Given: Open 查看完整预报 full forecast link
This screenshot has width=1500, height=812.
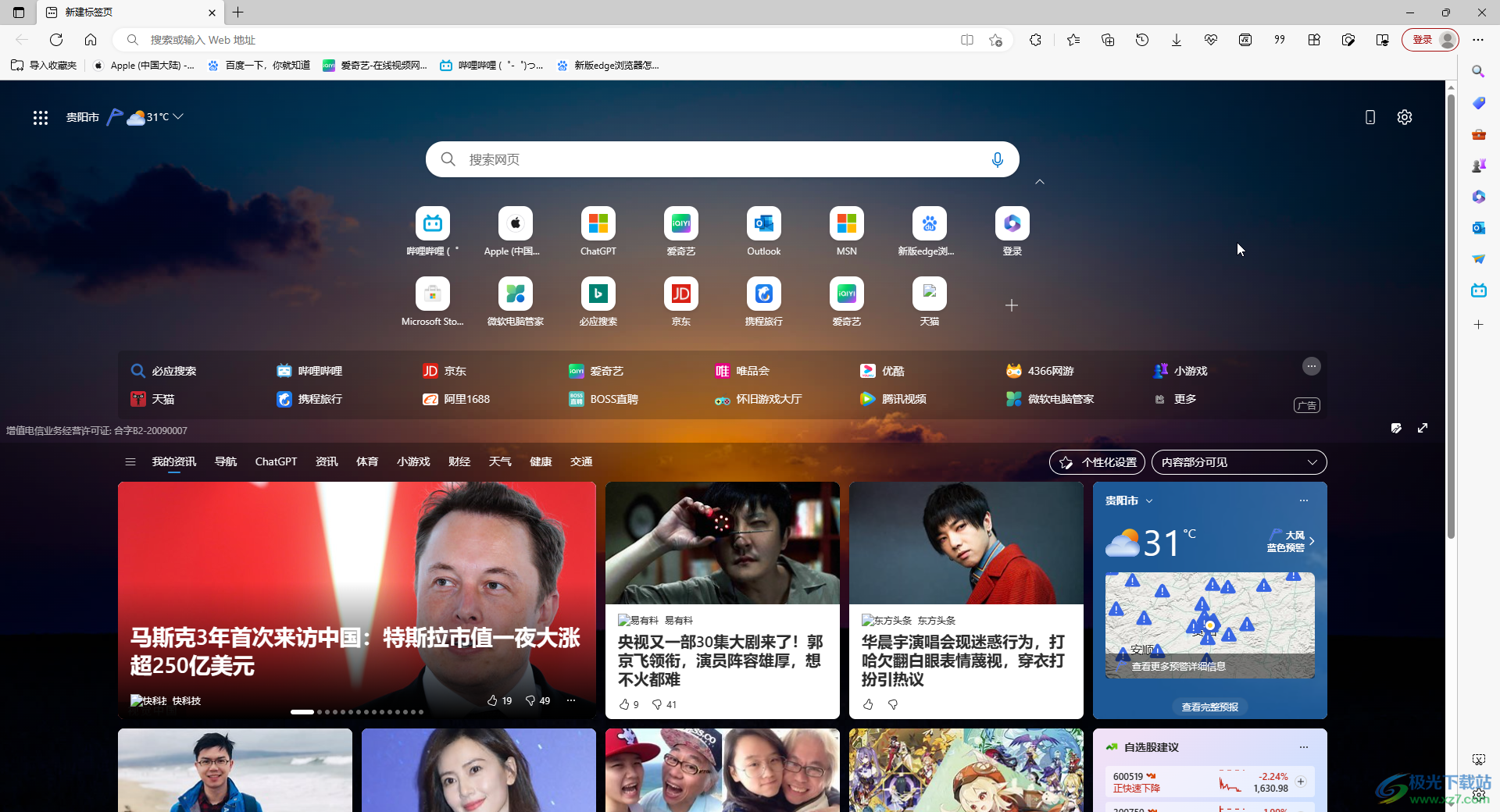Looking at the screenshot, I should pos(1209,707).
